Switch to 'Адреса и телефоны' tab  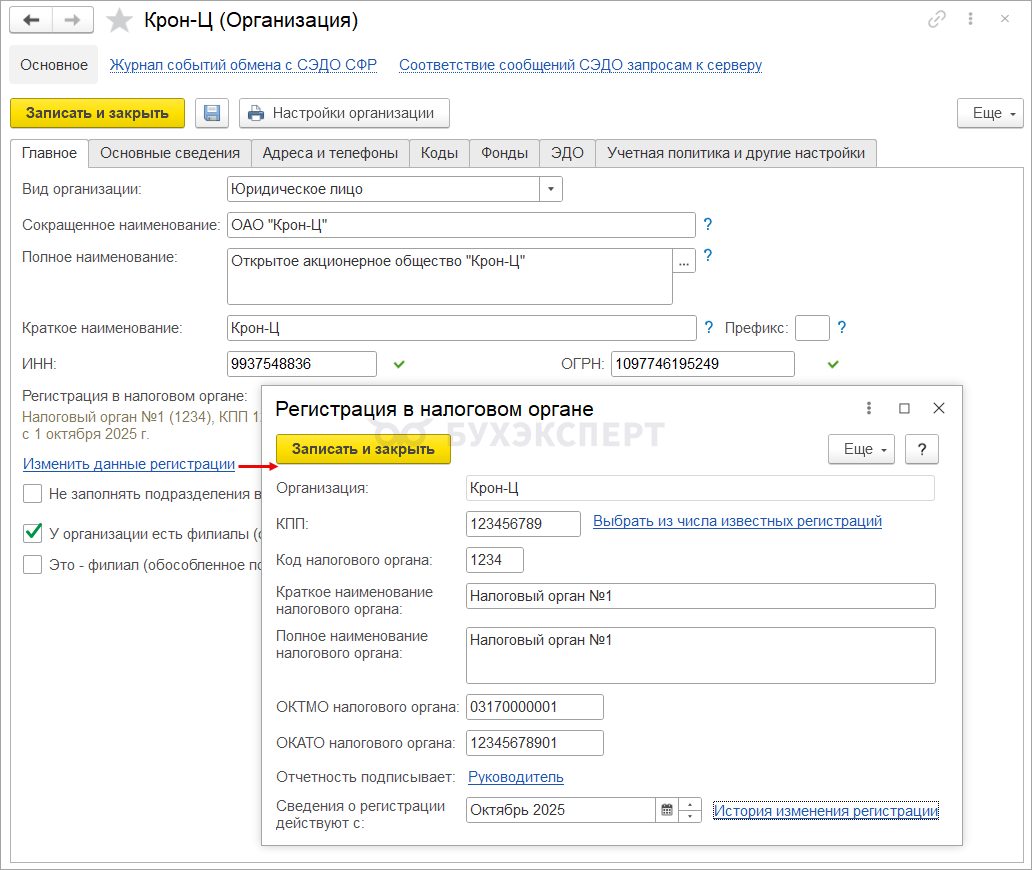pyautogui.click(x=330, y=153)
